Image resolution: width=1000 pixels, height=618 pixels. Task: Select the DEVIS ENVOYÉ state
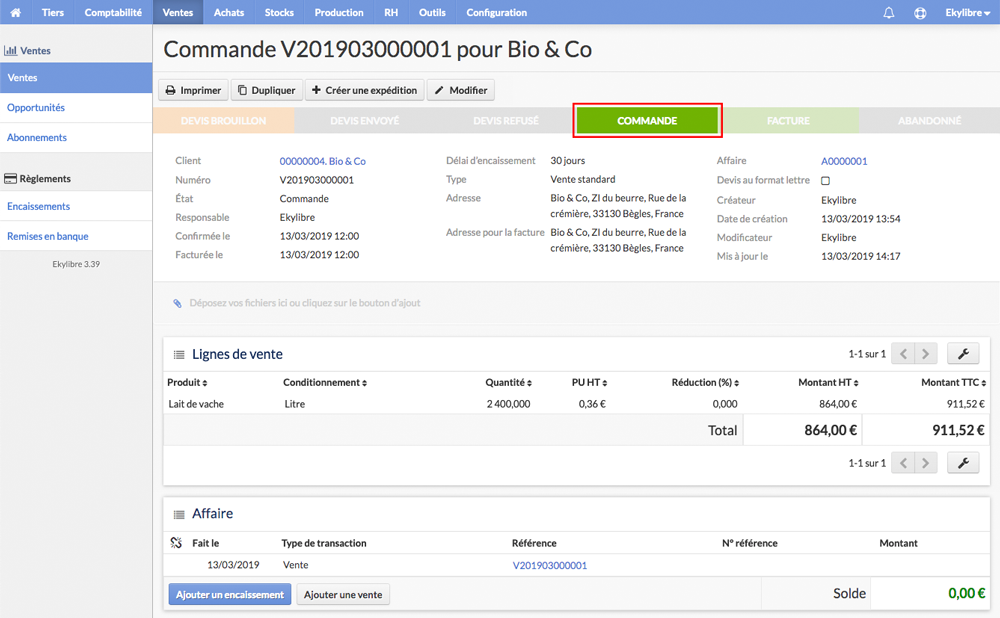click(x=365, y=121)
